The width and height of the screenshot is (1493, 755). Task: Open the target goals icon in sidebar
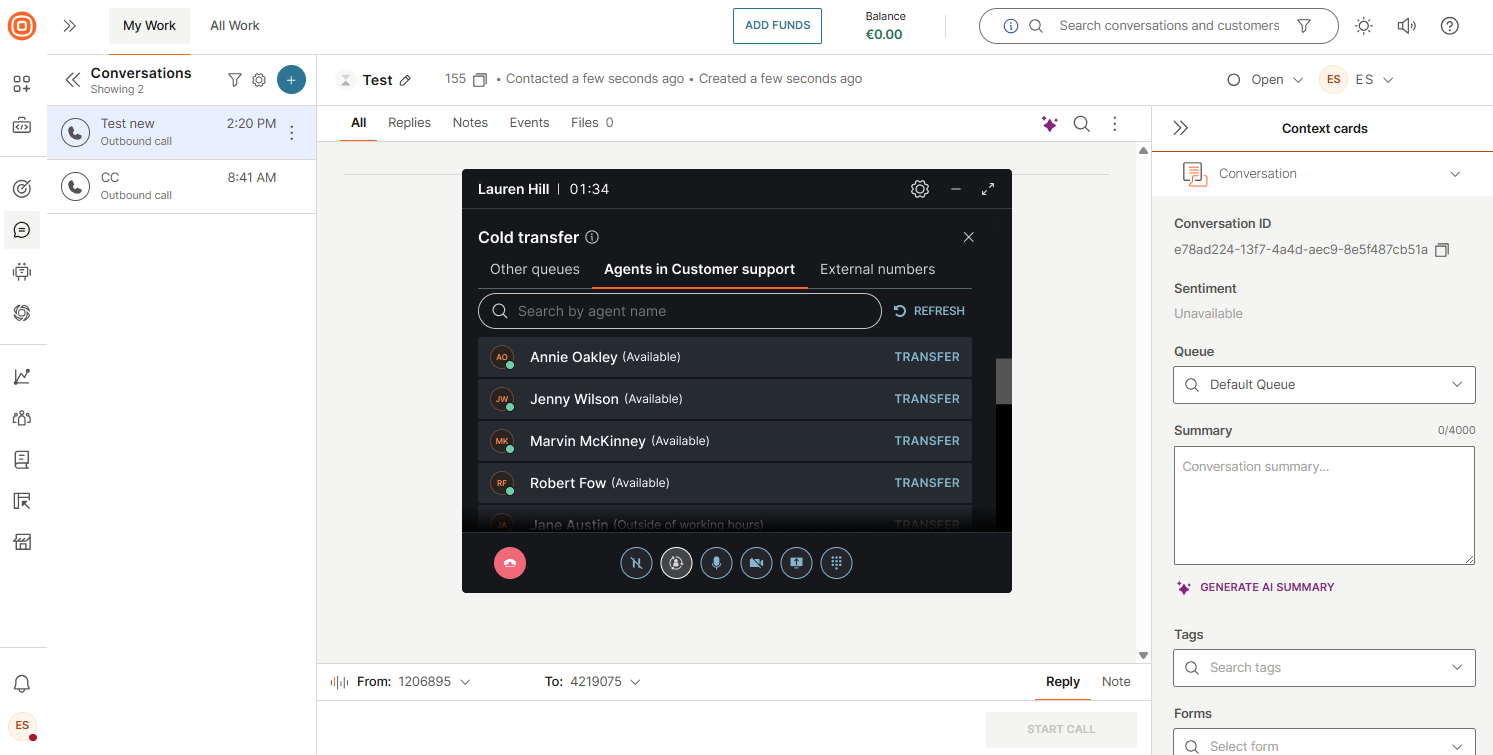22,188
